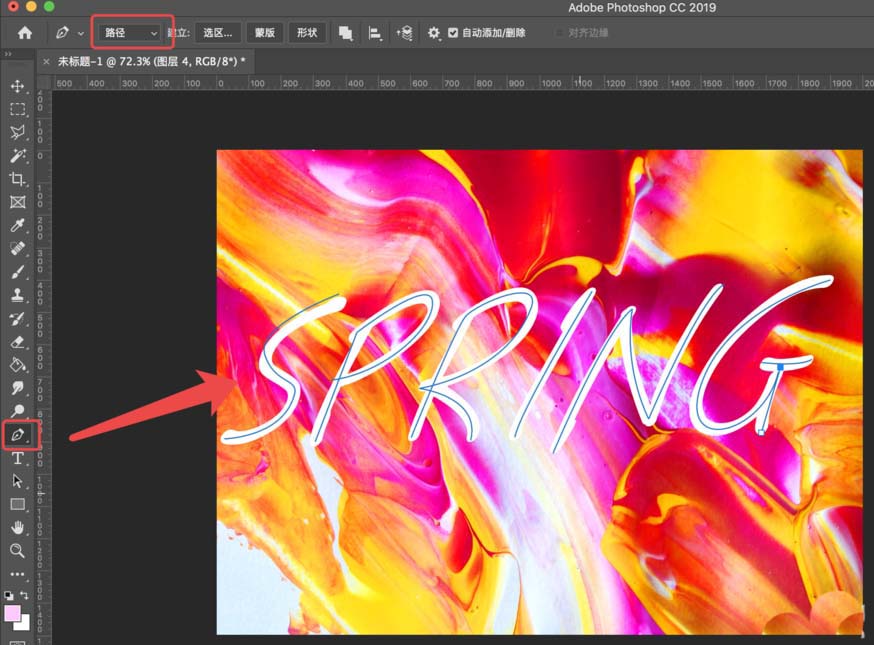Select the Rectangular Marquee tool
This screenshot has height=645, width=874.
pyautogui.click(x=17, y=110)
